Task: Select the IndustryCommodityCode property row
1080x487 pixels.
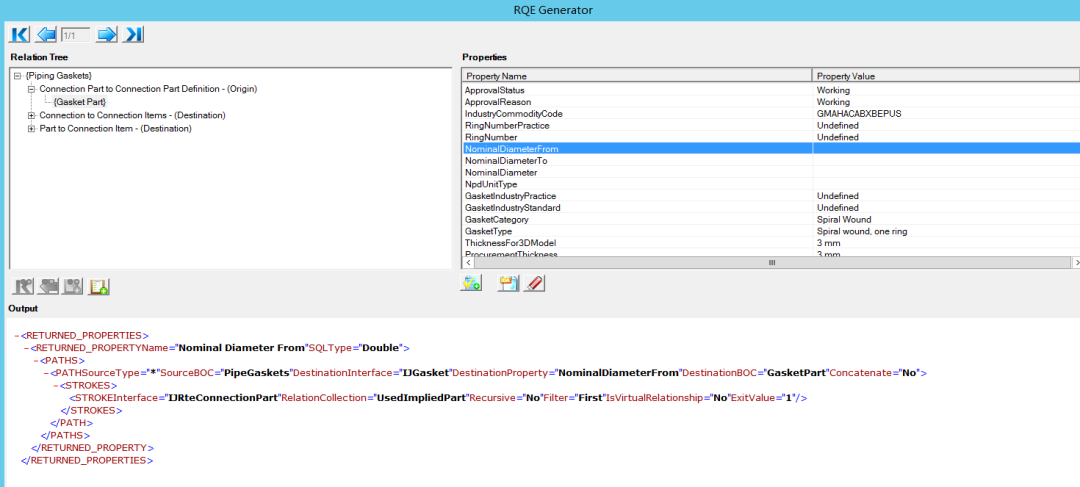Action: click(x=770, y=114)
